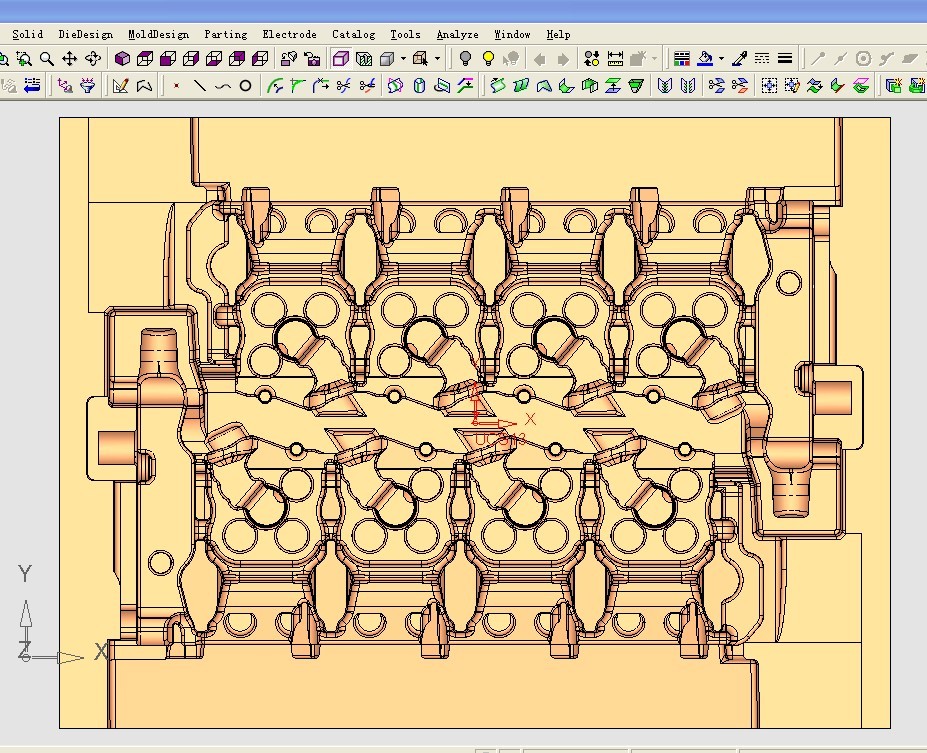Open the Analyze menu
This screenshot has width=927, height=753.
pos(458,34)
